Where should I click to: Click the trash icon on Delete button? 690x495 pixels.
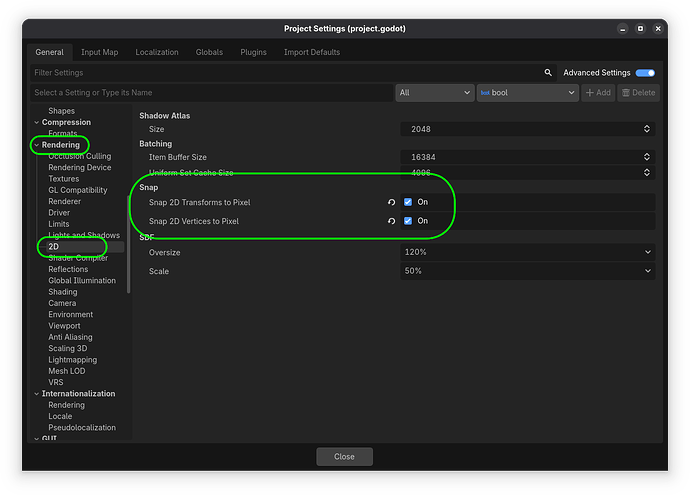(626, 93)
